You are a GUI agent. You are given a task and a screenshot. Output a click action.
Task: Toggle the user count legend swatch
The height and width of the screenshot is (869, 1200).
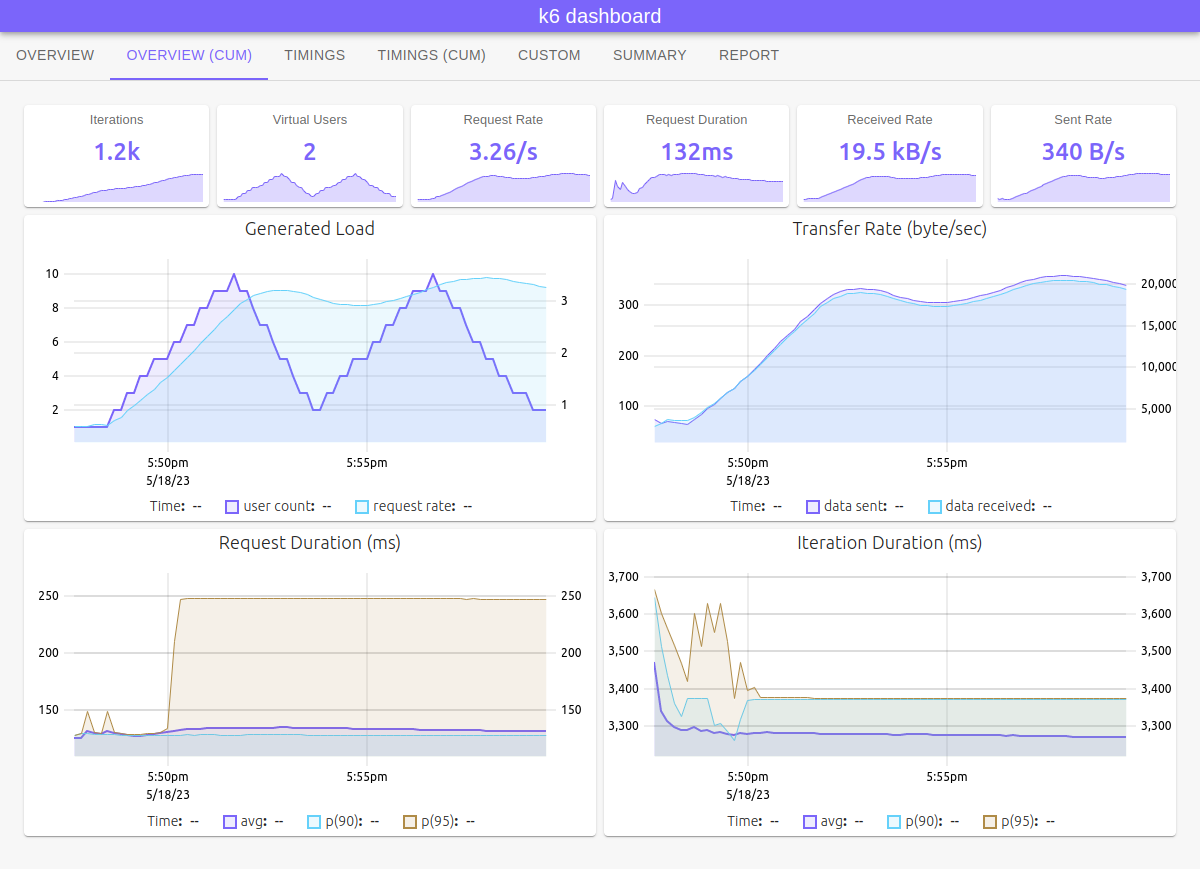pyautogui.click(x=232, y=507)
